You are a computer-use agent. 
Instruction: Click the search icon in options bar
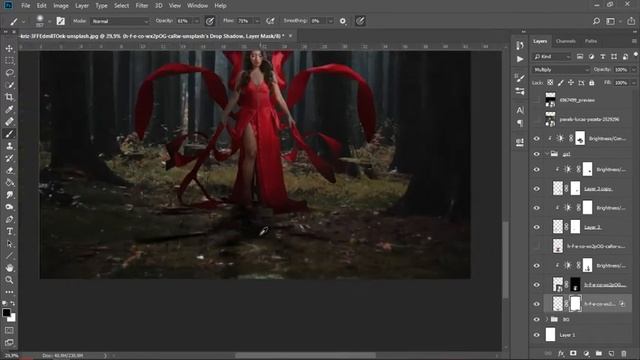[596, 21]
